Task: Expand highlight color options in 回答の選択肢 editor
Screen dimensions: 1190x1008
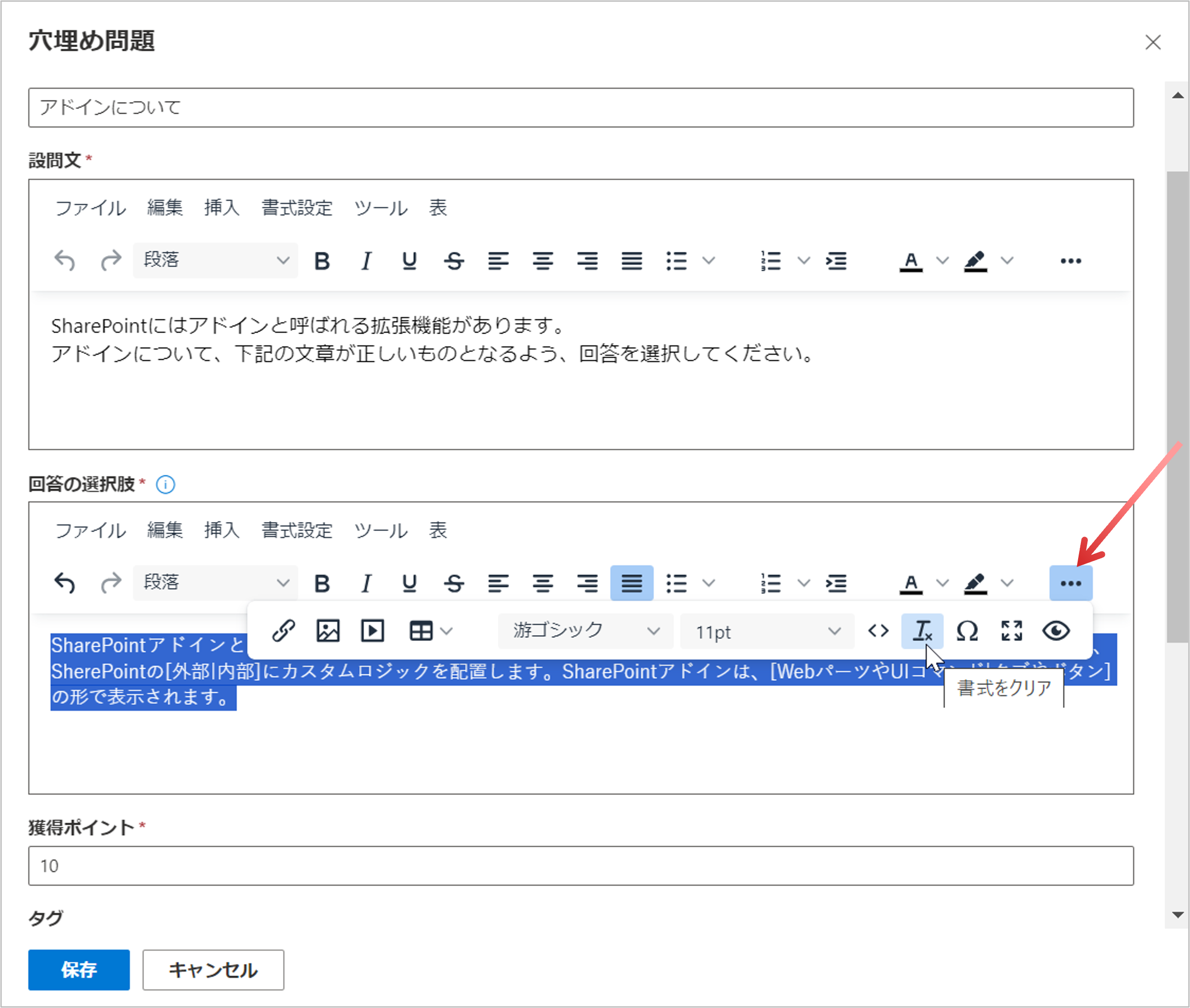Action: point(1007,583)
